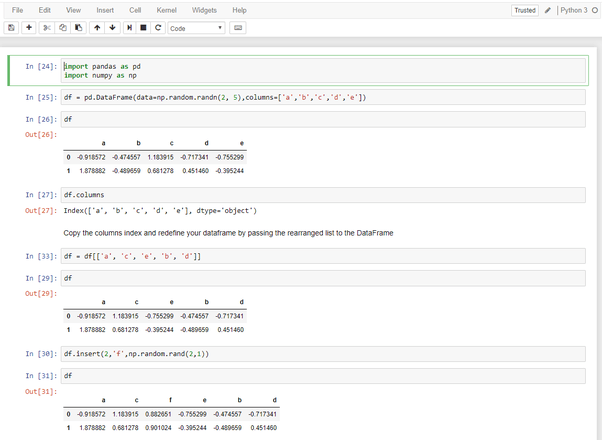Open command palette with the keyboard icon
This screenshot has width=602, height=440.
click(238, 28)
